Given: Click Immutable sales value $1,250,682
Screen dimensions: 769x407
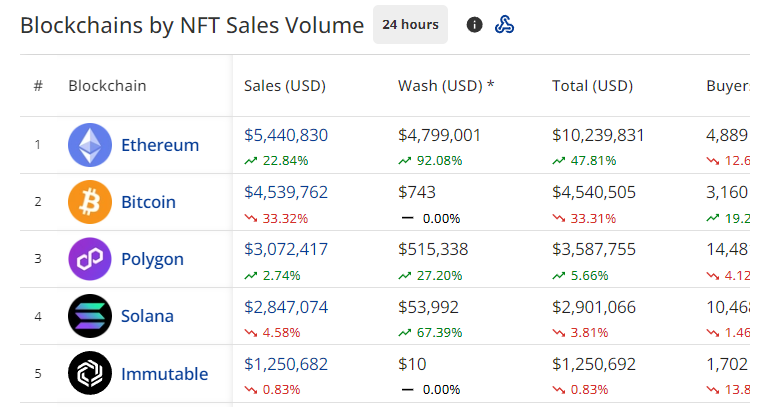Looking at the screenshot, I should (286, 364).
